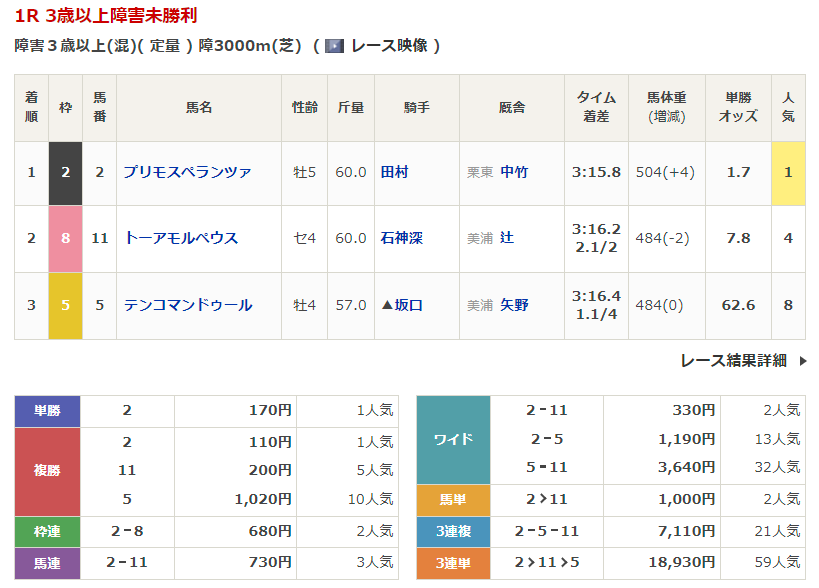Screen dimensions: 819x588
Task: Expand レース結果詳細 arrow
Action: 803,361
